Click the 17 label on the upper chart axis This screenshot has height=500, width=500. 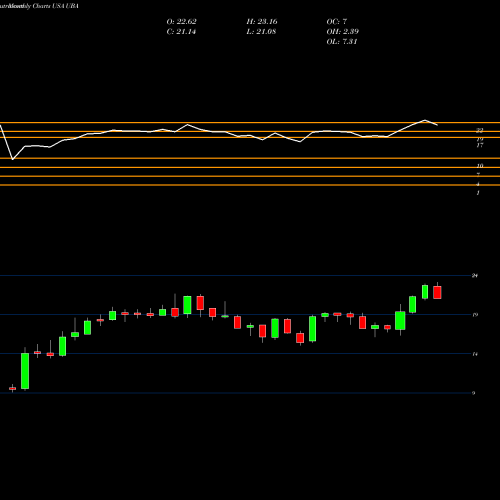click(x=480, y=145)
